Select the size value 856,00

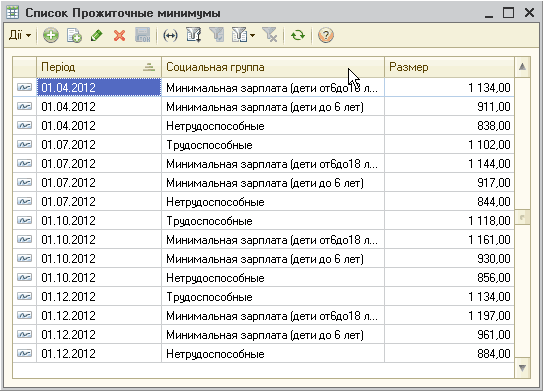coord(493,278)
